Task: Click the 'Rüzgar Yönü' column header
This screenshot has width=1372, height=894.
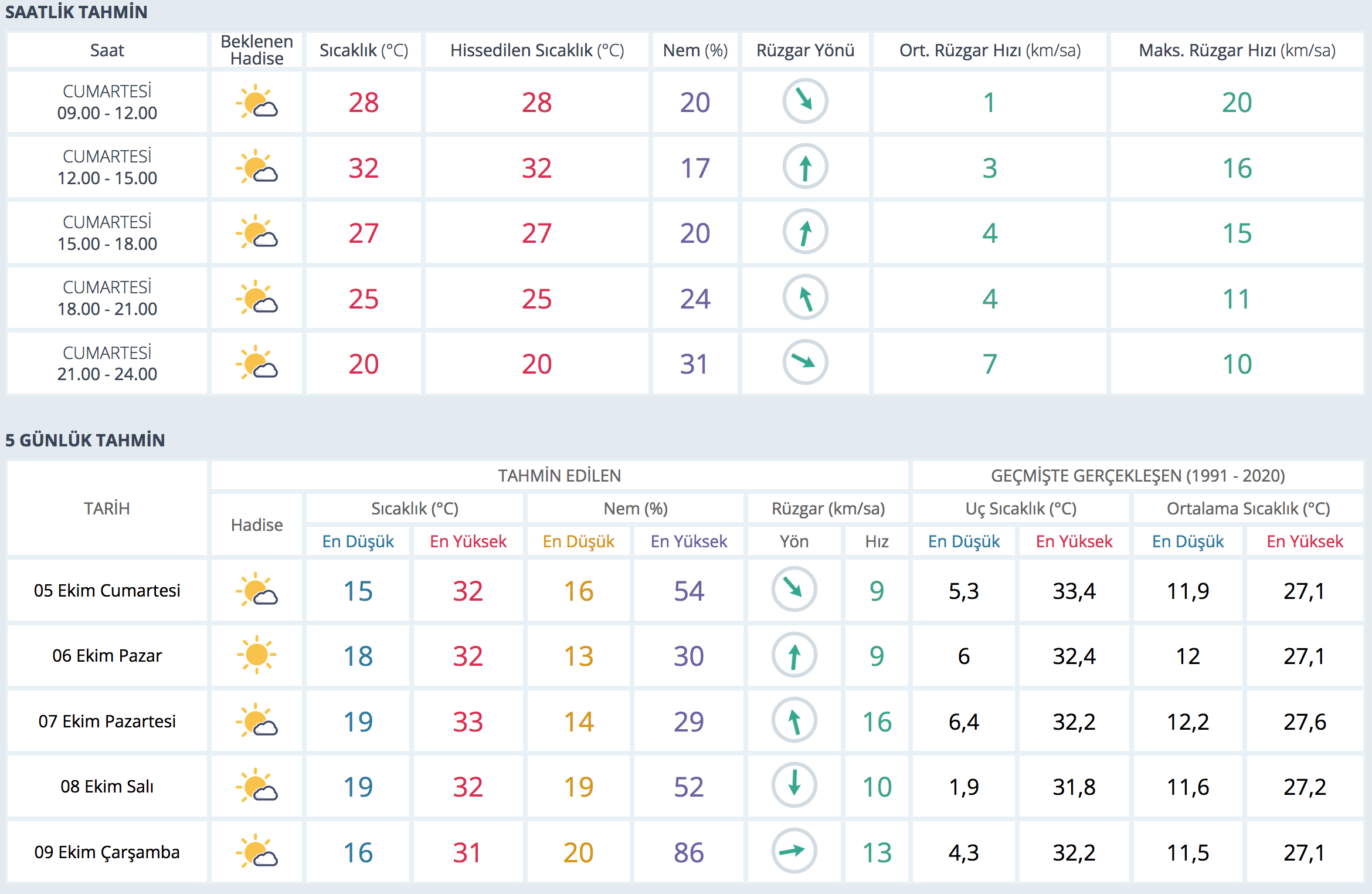Action: tap(805, 50)
